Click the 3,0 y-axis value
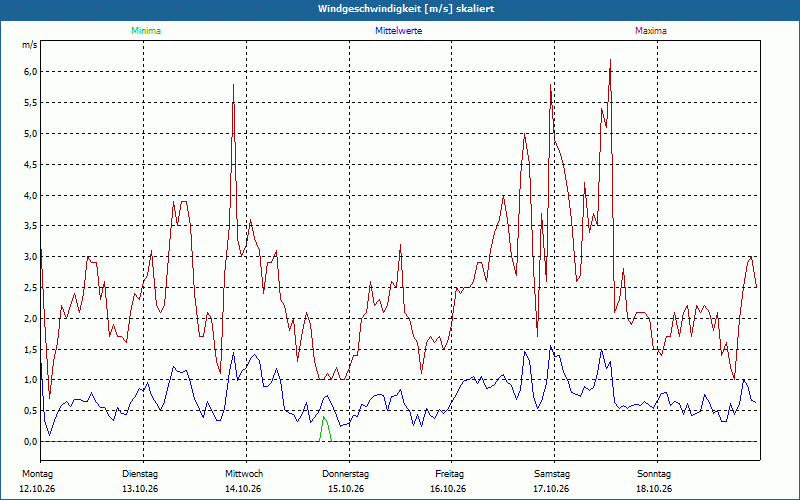The width and height of the screenshot is (800, 500). pyautogui.click(x=31, y=257)
